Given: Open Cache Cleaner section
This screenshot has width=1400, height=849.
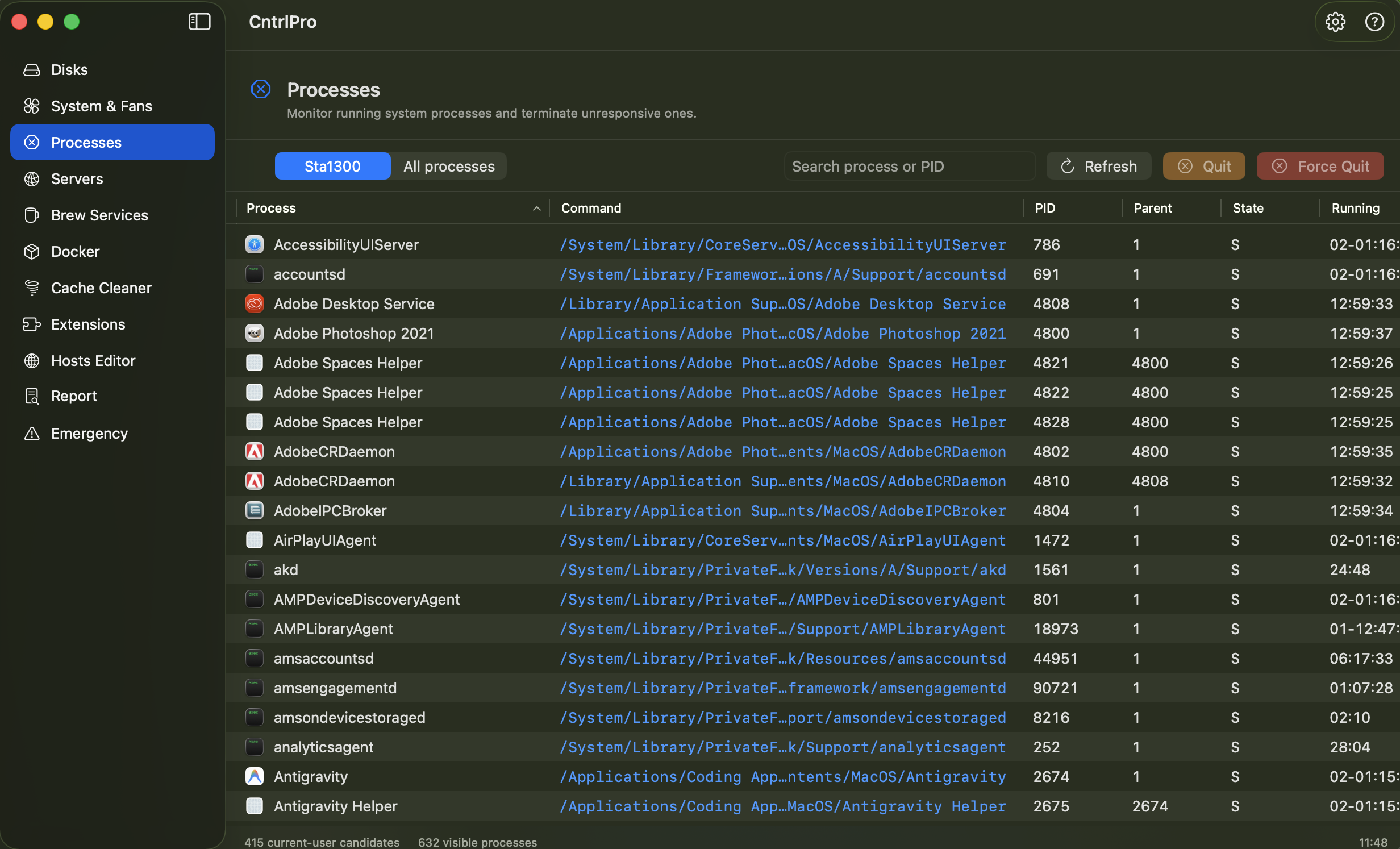Looking at the screenshot, I should (112, 288).
